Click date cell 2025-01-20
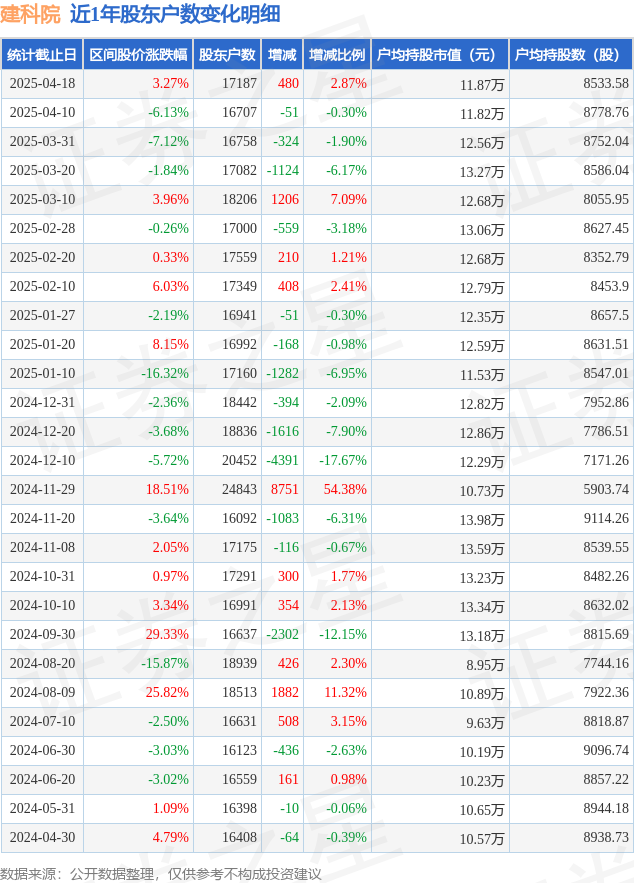This screenshot has height=883, width=634. [42, 344]
